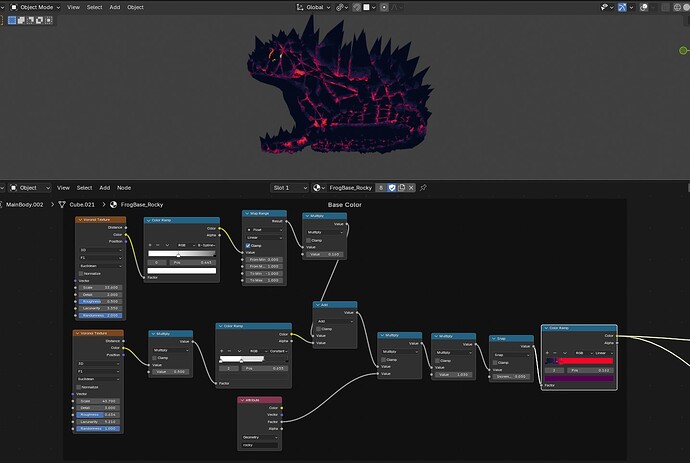This screenshot has height=463, width=690.
Task: Click the material user count 8 button
Action: pyautogui.click(x=381, y=188)
